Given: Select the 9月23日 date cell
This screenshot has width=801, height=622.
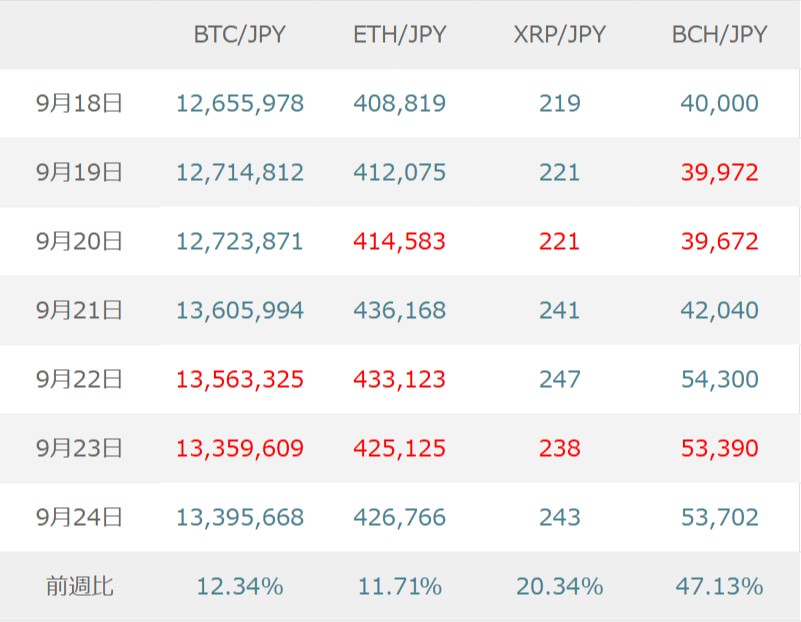Looking at the screenshot, I should click(x=79, y=448).
